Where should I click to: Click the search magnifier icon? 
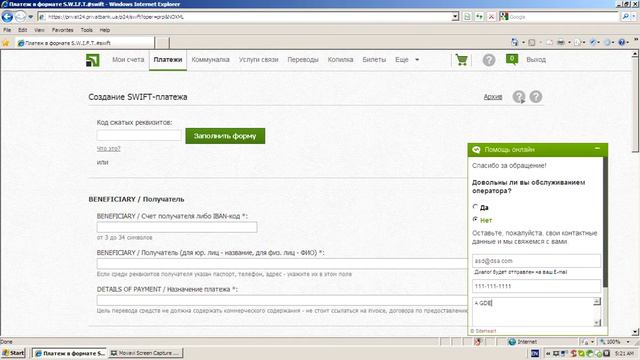click(x=625, y=17)
